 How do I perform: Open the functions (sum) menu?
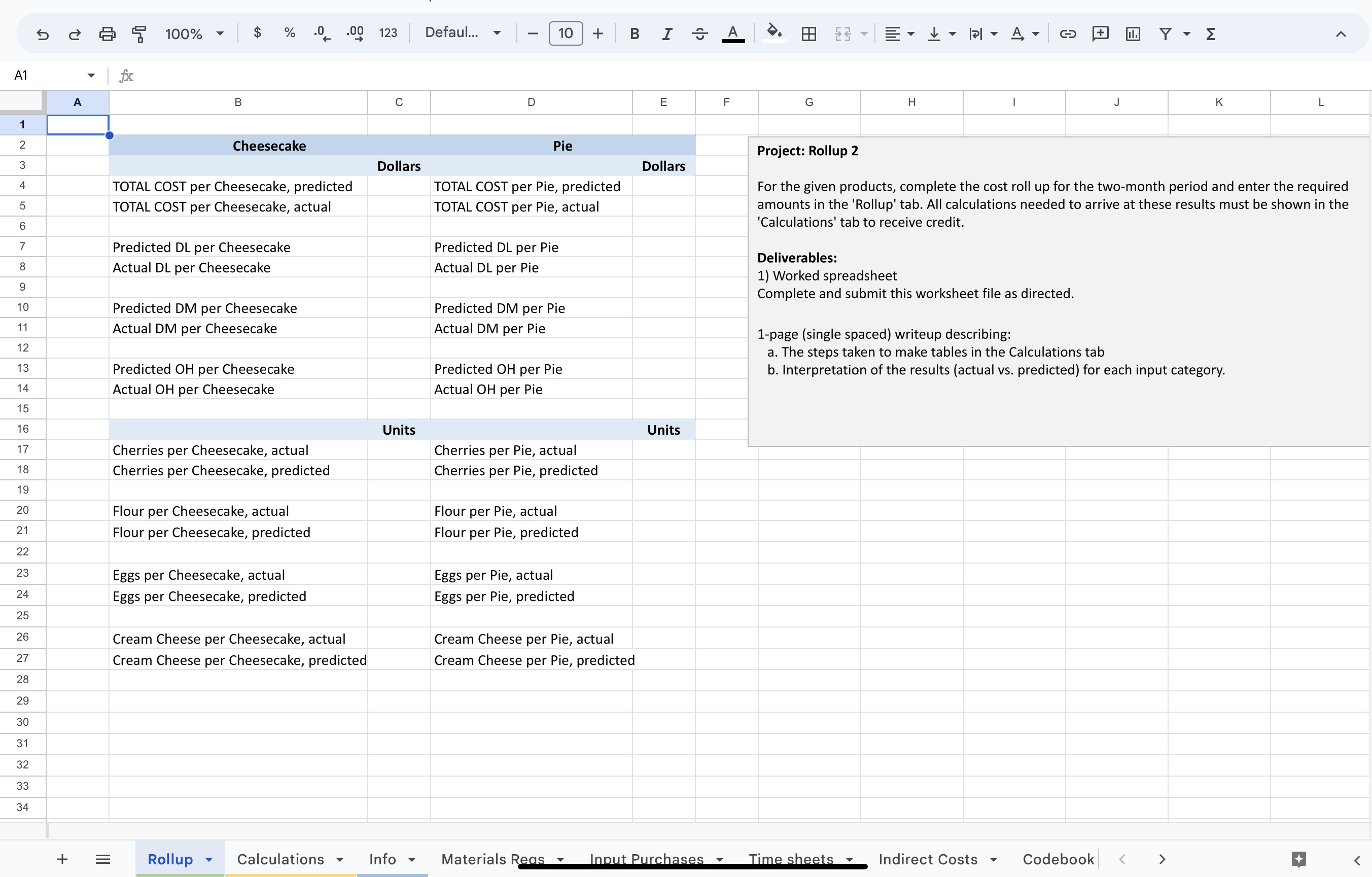[1210, 33]
